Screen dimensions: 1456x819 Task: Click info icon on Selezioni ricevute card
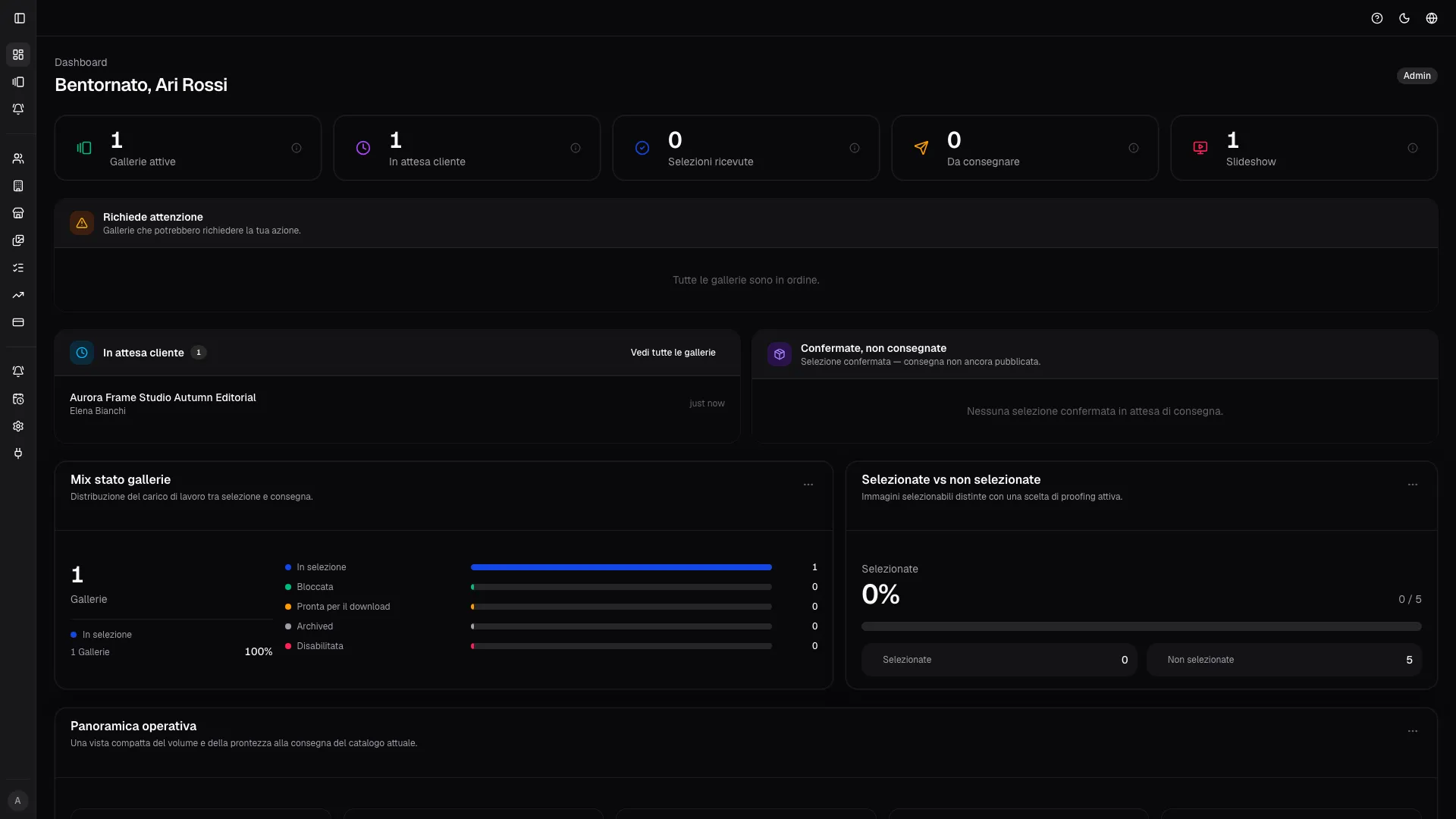pyautogui.click(x=855, y=148)
